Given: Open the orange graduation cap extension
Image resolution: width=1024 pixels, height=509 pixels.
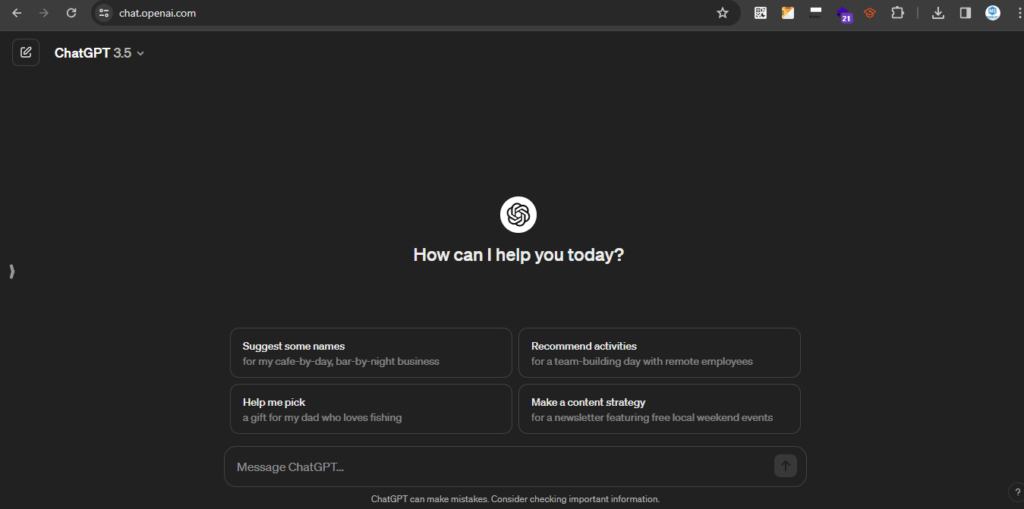Looking at the screenshot, I should [869, 13].
